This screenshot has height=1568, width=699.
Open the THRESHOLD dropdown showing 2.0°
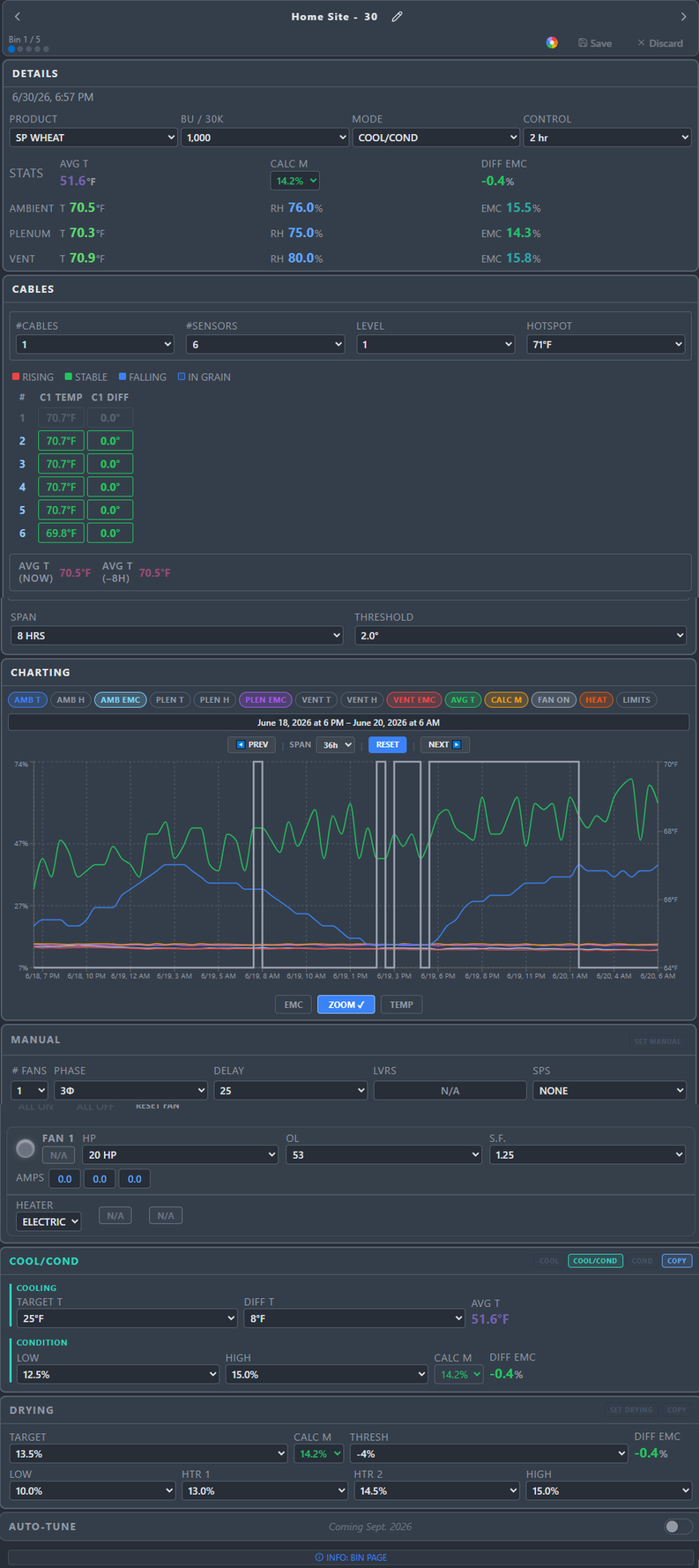coord(521,635)
